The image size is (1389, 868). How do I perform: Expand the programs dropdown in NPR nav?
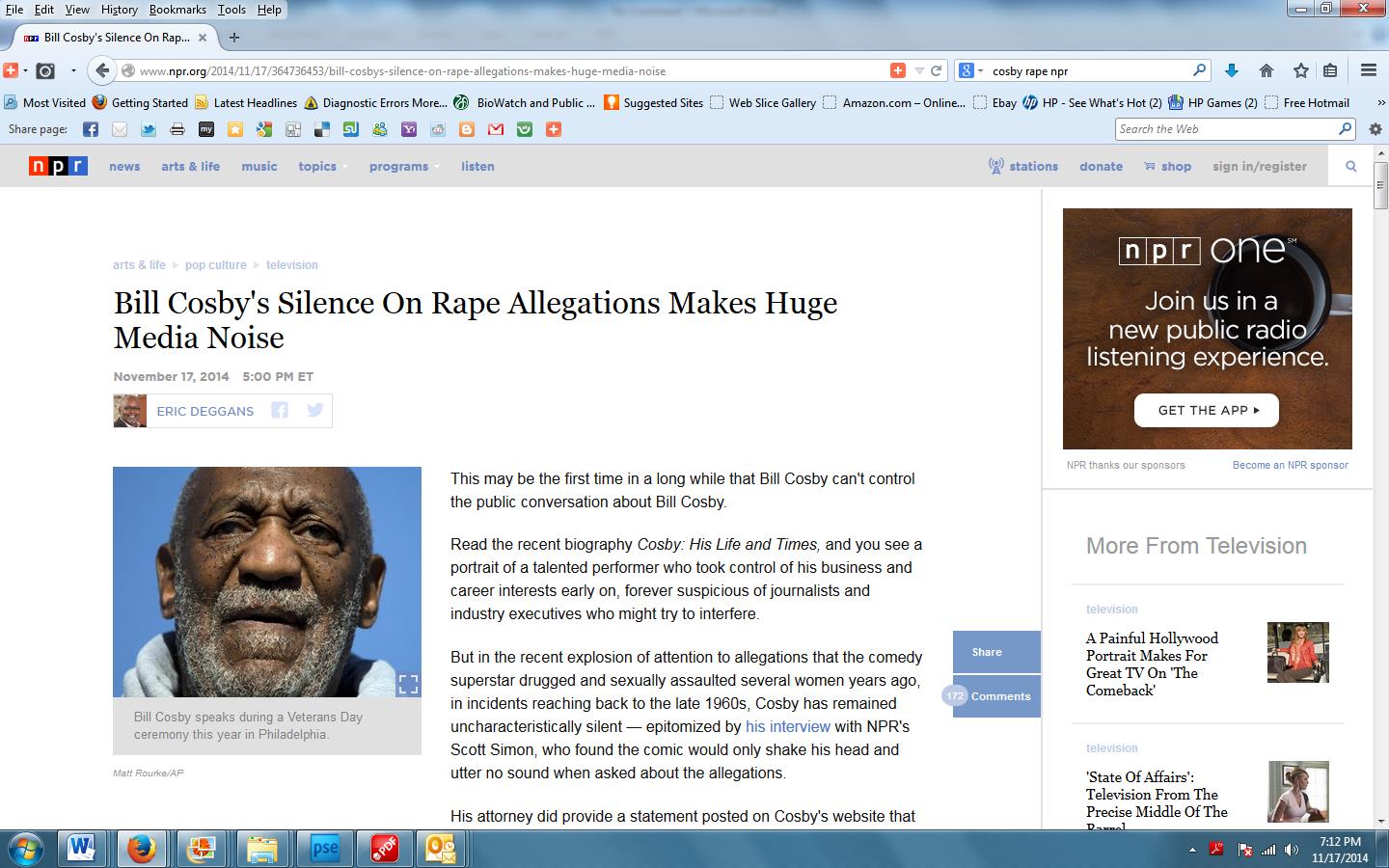click(x=403, y=167)
